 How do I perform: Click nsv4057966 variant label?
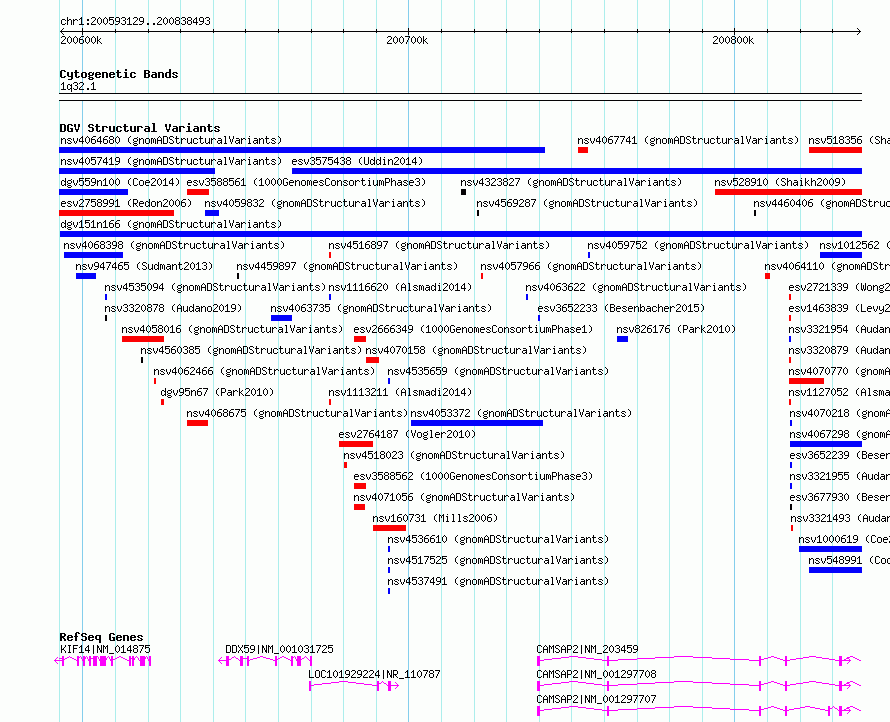pyautogui.click(x=591, y=266)
